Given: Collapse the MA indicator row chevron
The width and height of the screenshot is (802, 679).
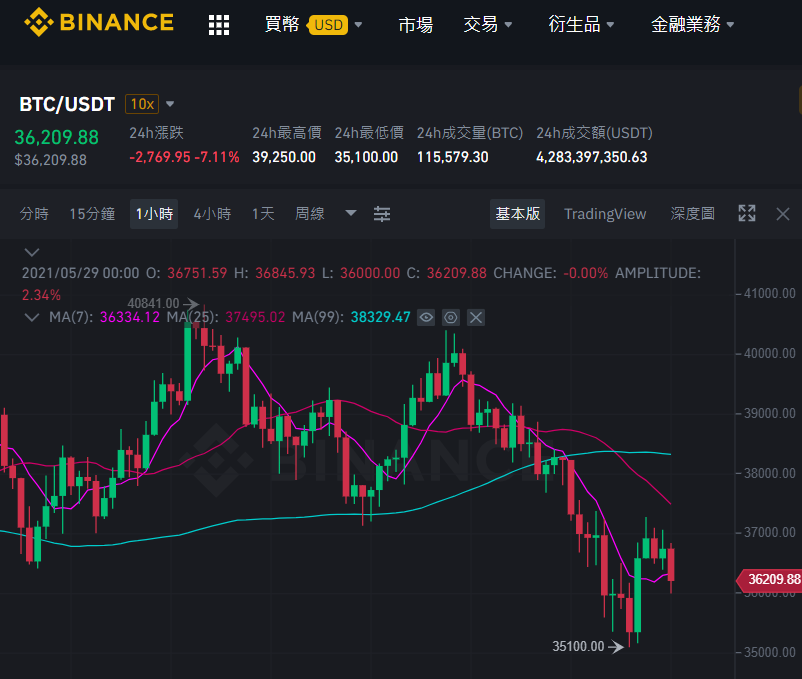Looking at the screenshot, I should point(32,318).
